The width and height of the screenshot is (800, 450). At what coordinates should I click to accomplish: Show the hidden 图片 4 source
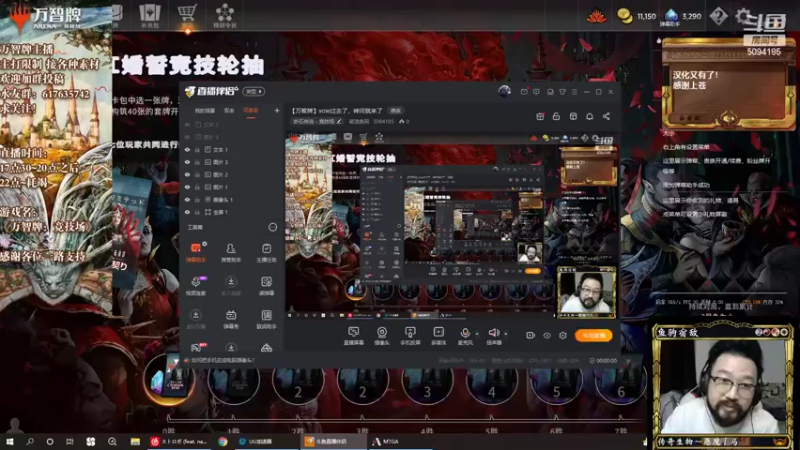187,137
